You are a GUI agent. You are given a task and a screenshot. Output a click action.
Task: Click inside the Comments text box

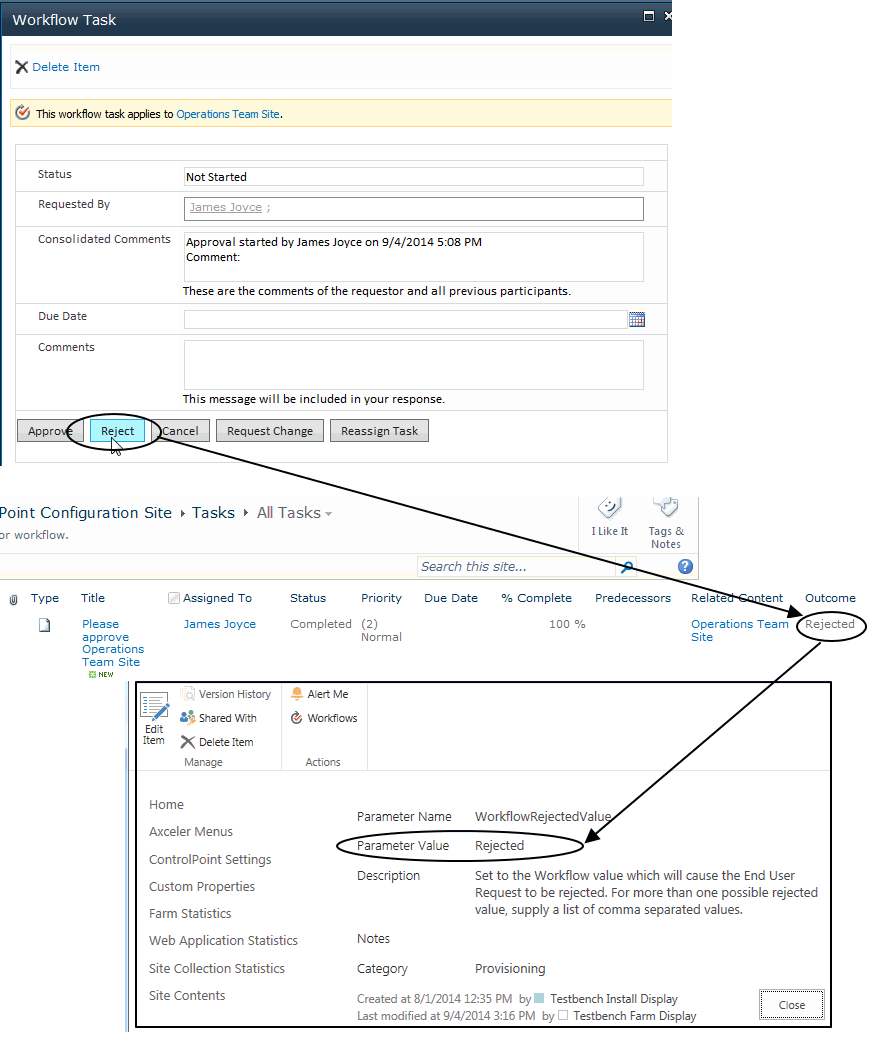tap(413, 365)
